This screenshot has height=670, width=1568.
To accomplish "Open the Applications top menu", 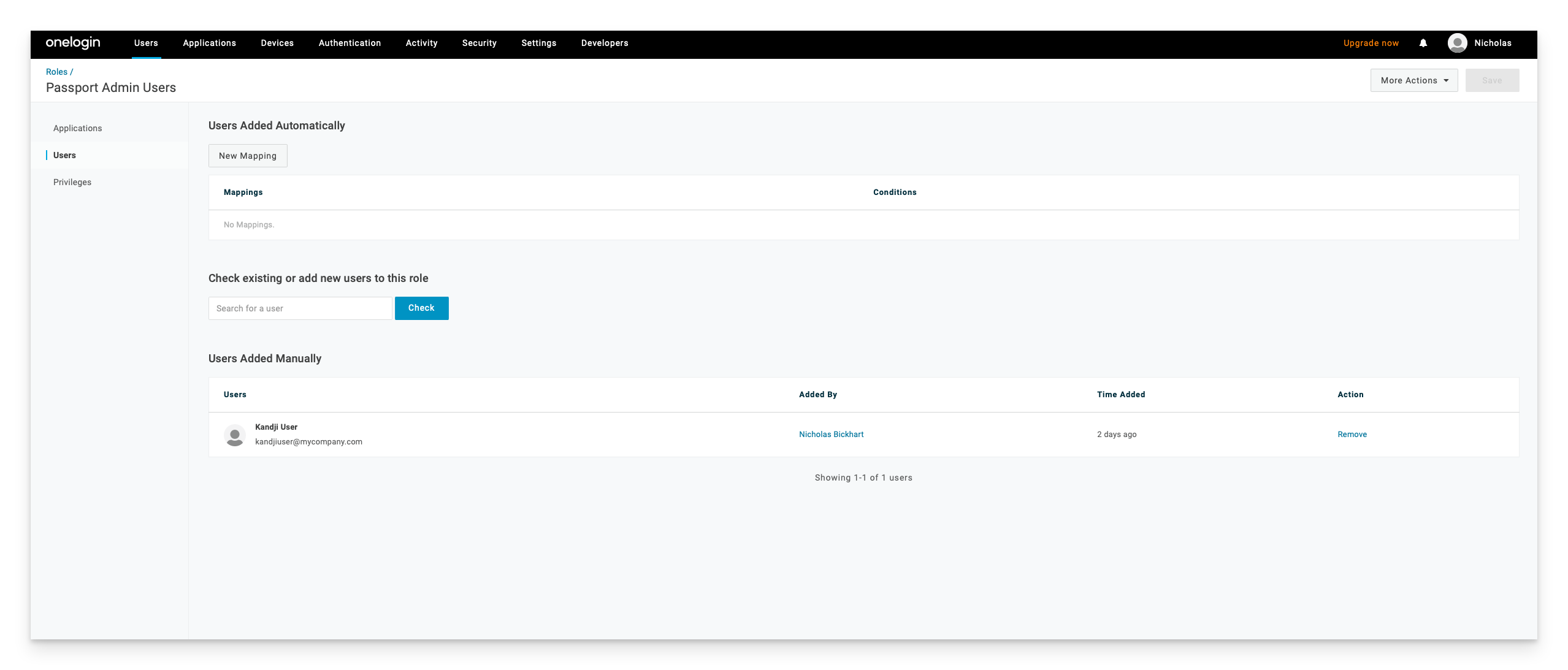I will tap(209, 43).
